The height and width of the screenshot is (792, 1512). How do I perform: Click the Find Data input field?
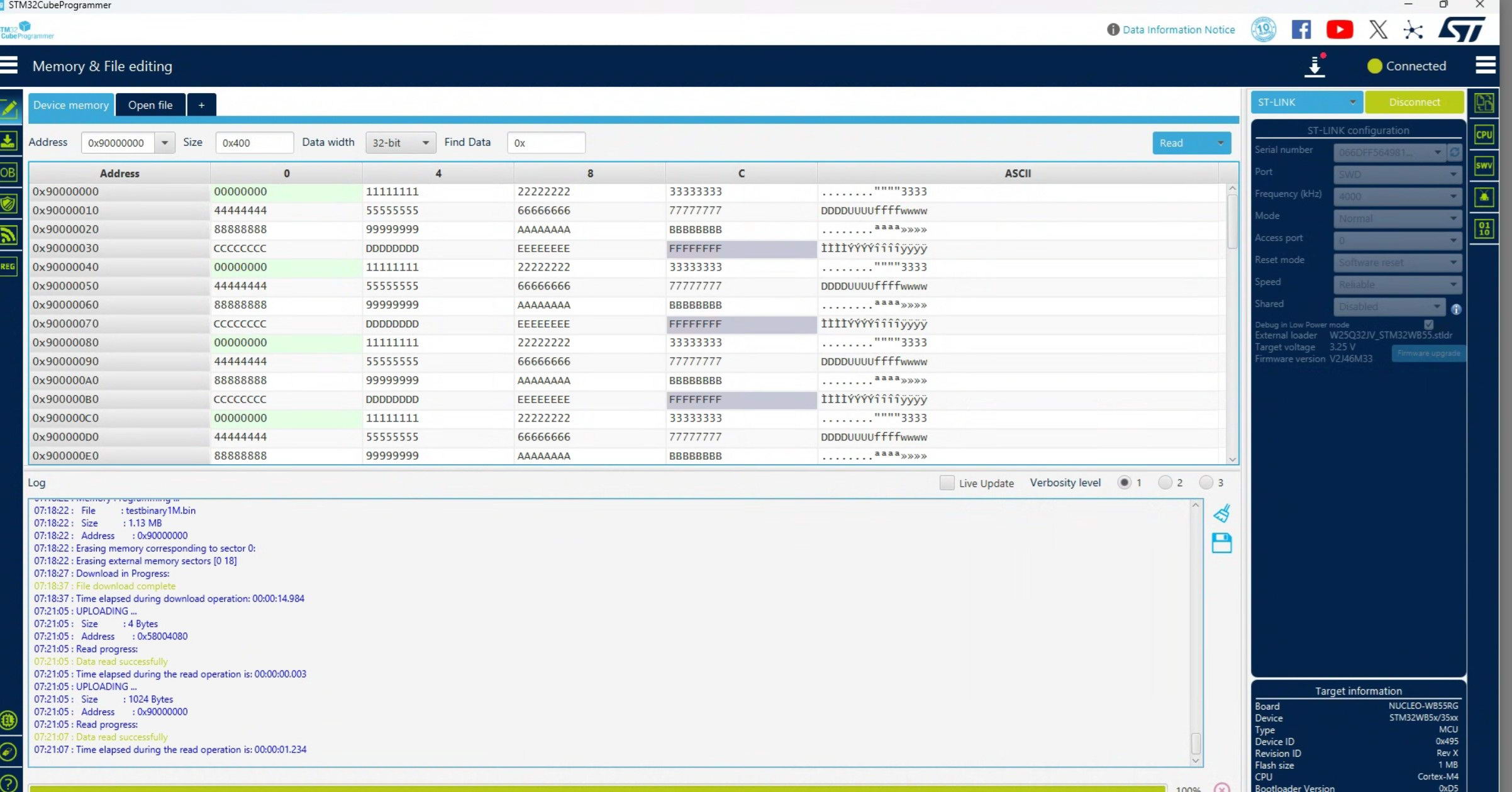[546, 143]
